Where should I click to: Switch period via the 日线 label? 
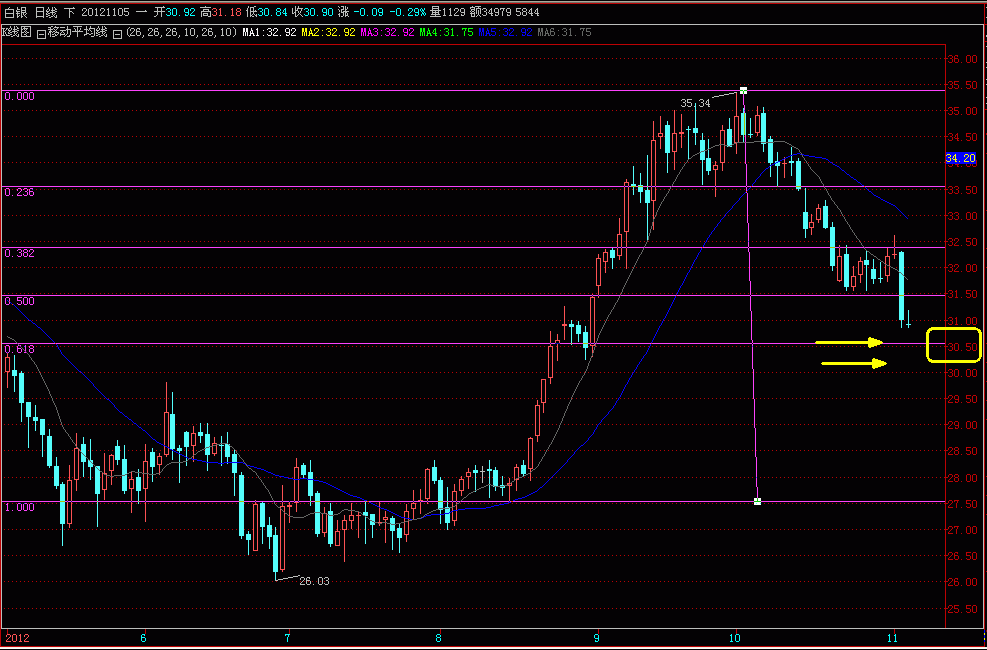click(45, 13)
